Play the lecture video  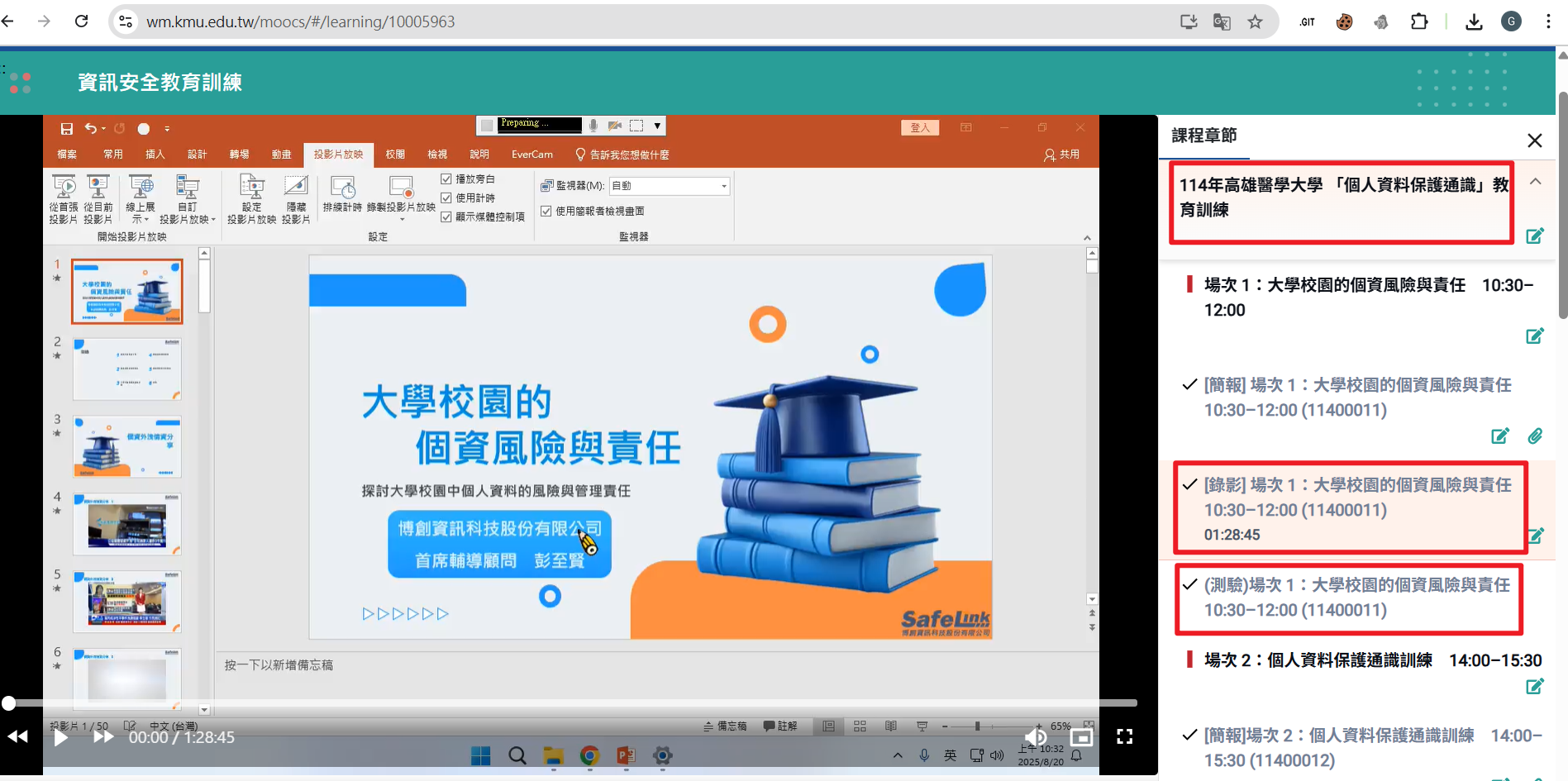click(x=61, y=737)
